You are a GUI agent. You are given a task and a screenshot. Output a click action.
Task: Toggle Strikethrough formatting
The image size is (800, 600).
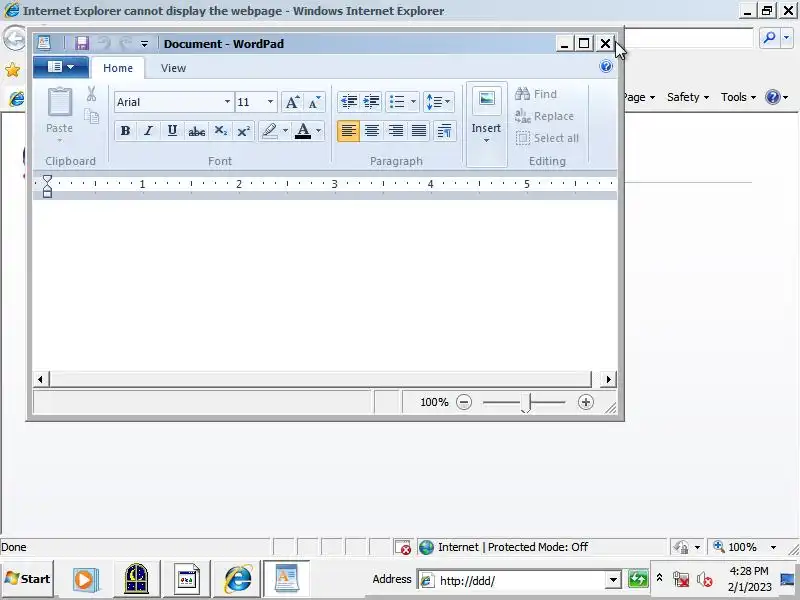[196, 131]
